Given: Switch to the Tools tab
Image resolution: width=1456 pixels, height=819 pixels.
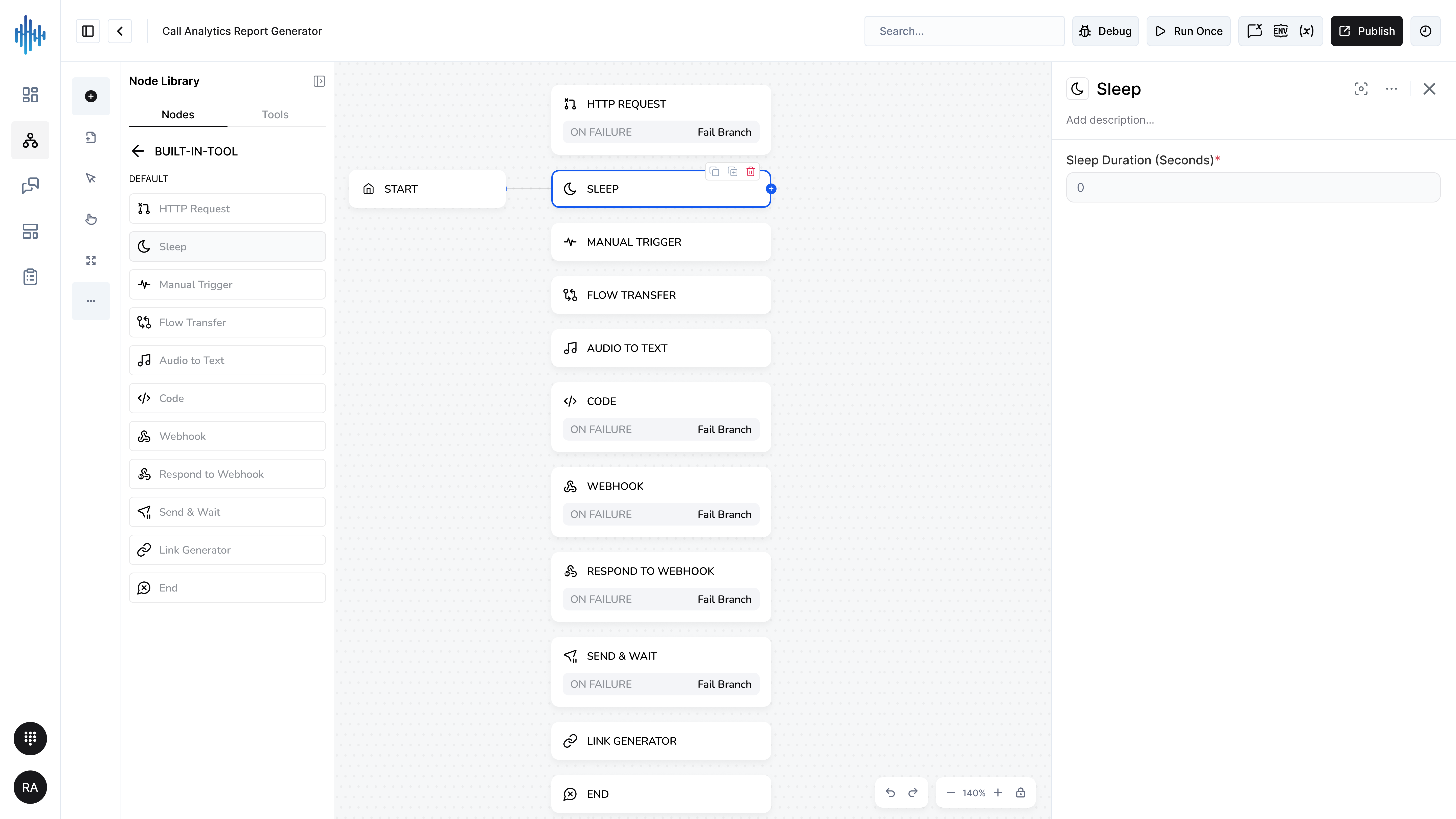Looking at the screenshot, I should pos(275,115).
